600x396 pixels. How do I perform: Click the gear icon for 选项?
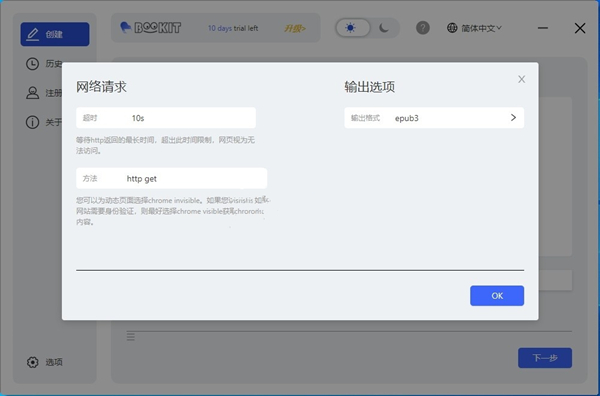click(33, 362)
